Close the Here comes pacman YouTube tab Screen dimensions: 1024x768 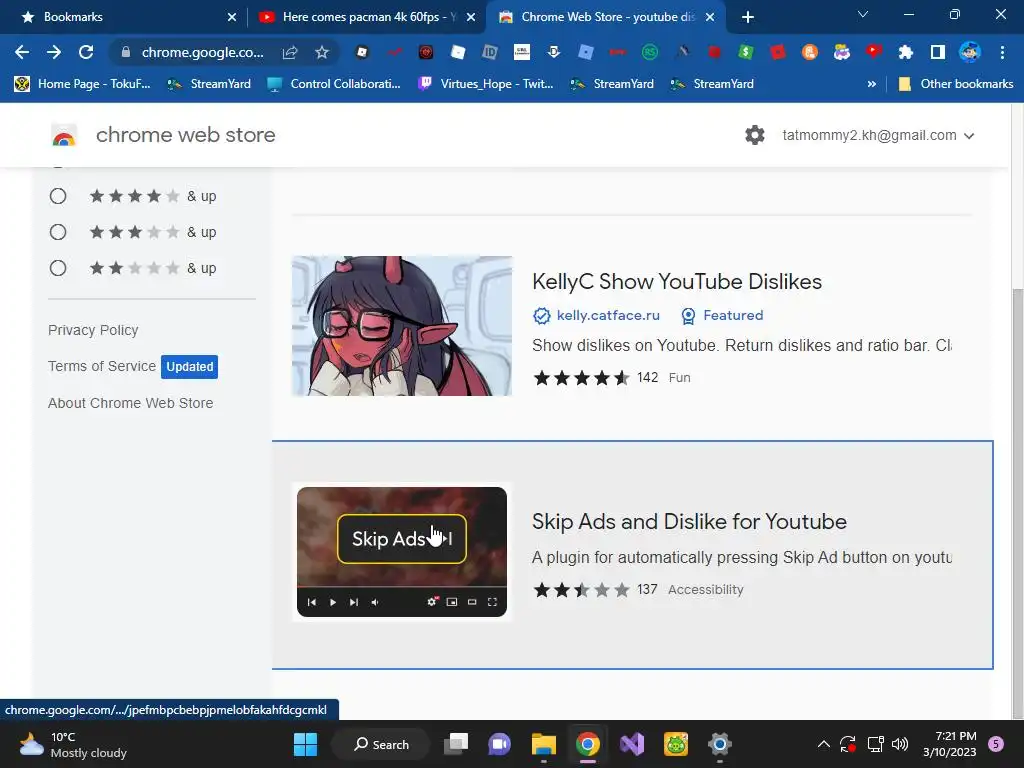point(471,17)
